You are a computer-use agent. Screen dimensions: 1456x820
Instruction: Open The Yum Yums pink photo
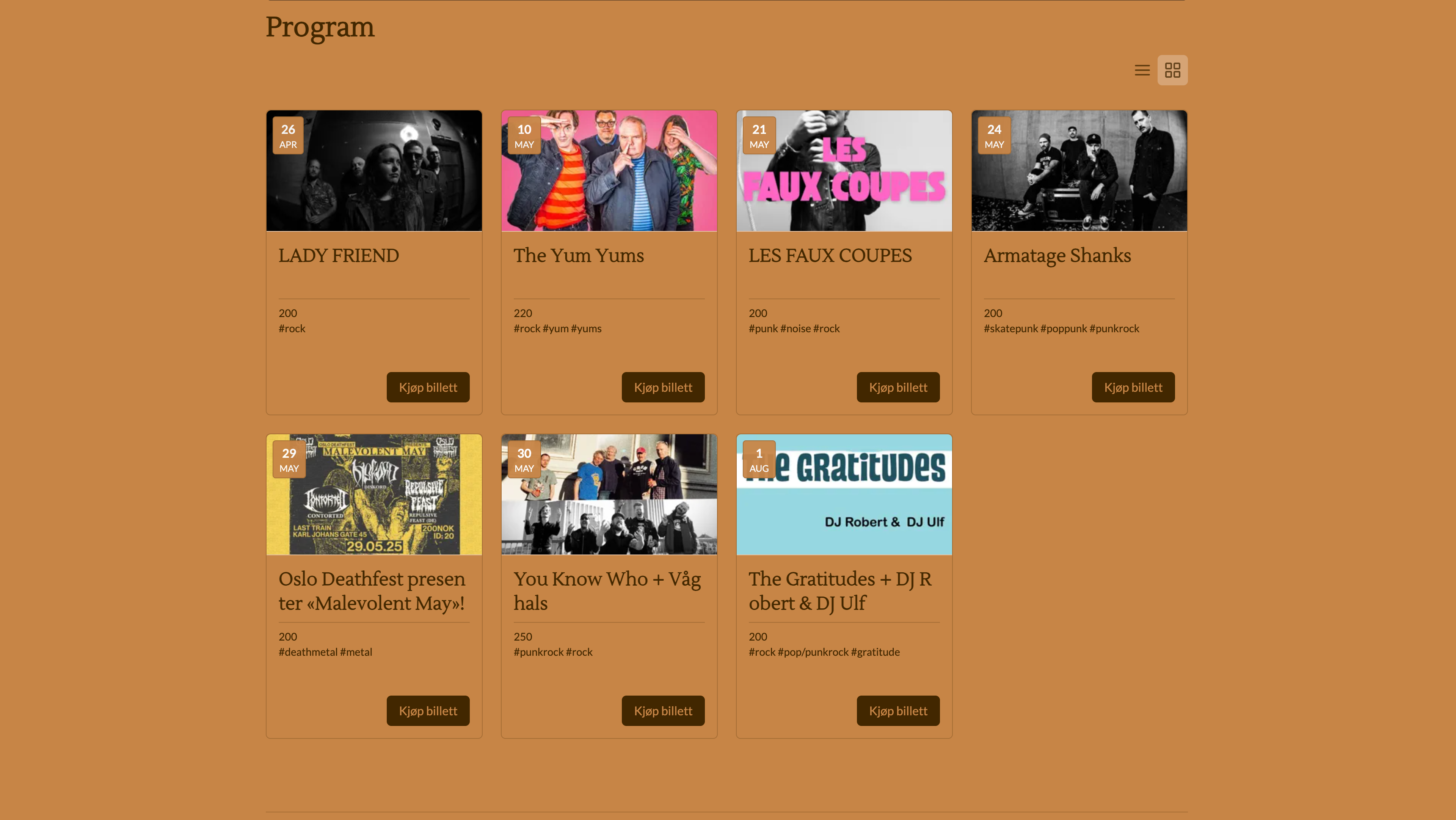point(609,171)
